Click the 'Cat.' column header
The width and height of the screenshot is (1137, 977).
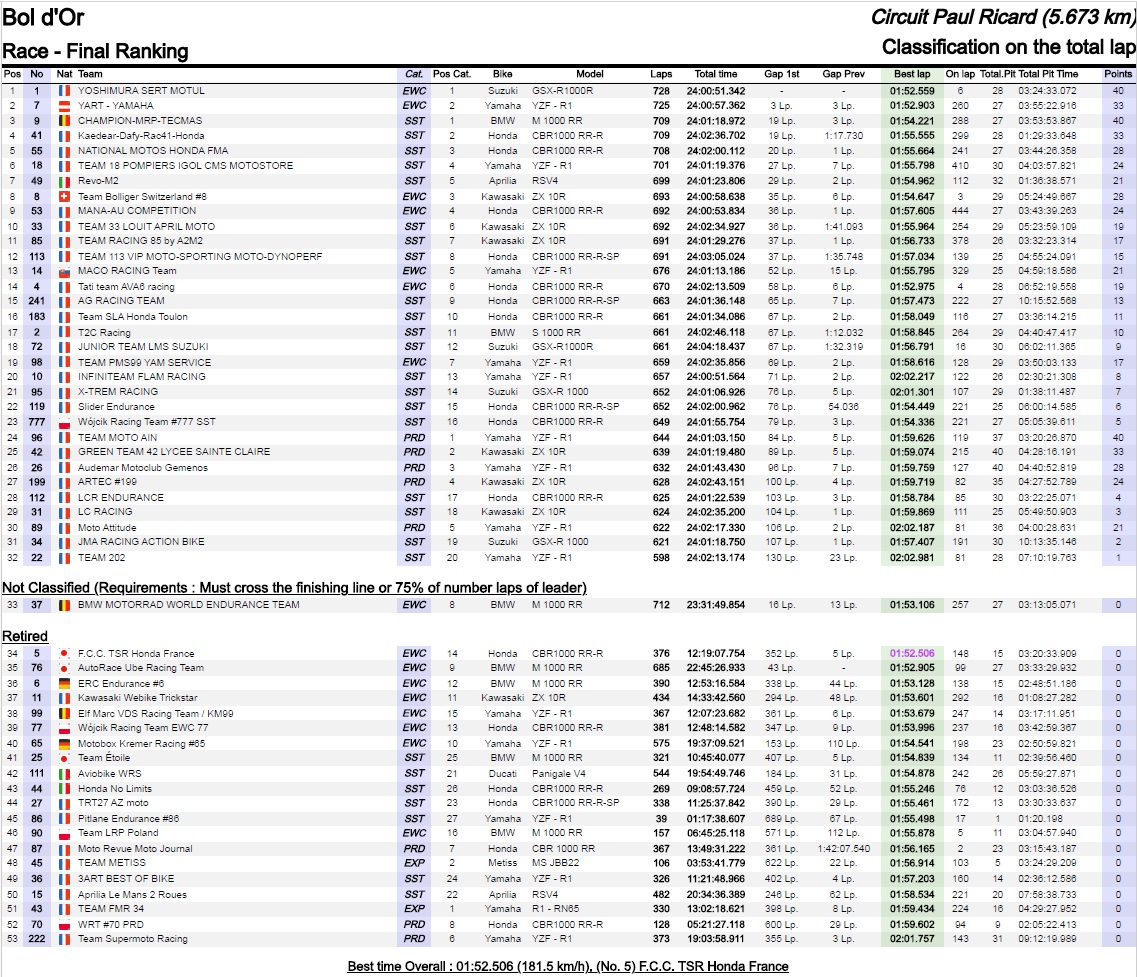[x=414, y=74]
